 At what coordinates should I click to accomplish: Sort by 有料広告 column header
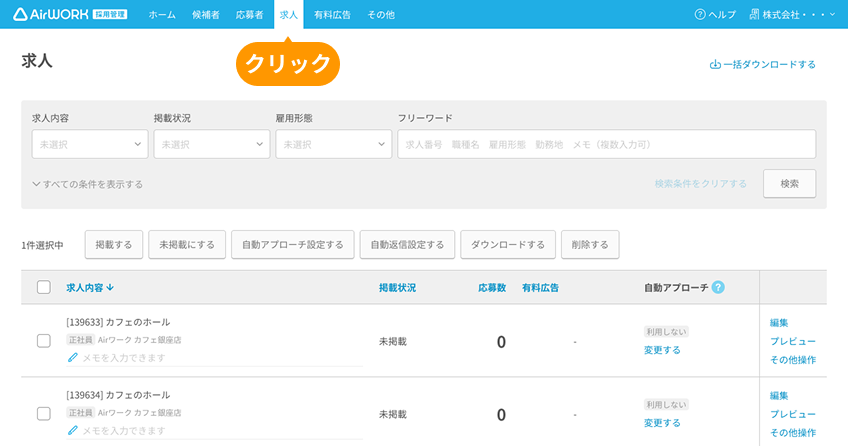(x=540, y=288)
